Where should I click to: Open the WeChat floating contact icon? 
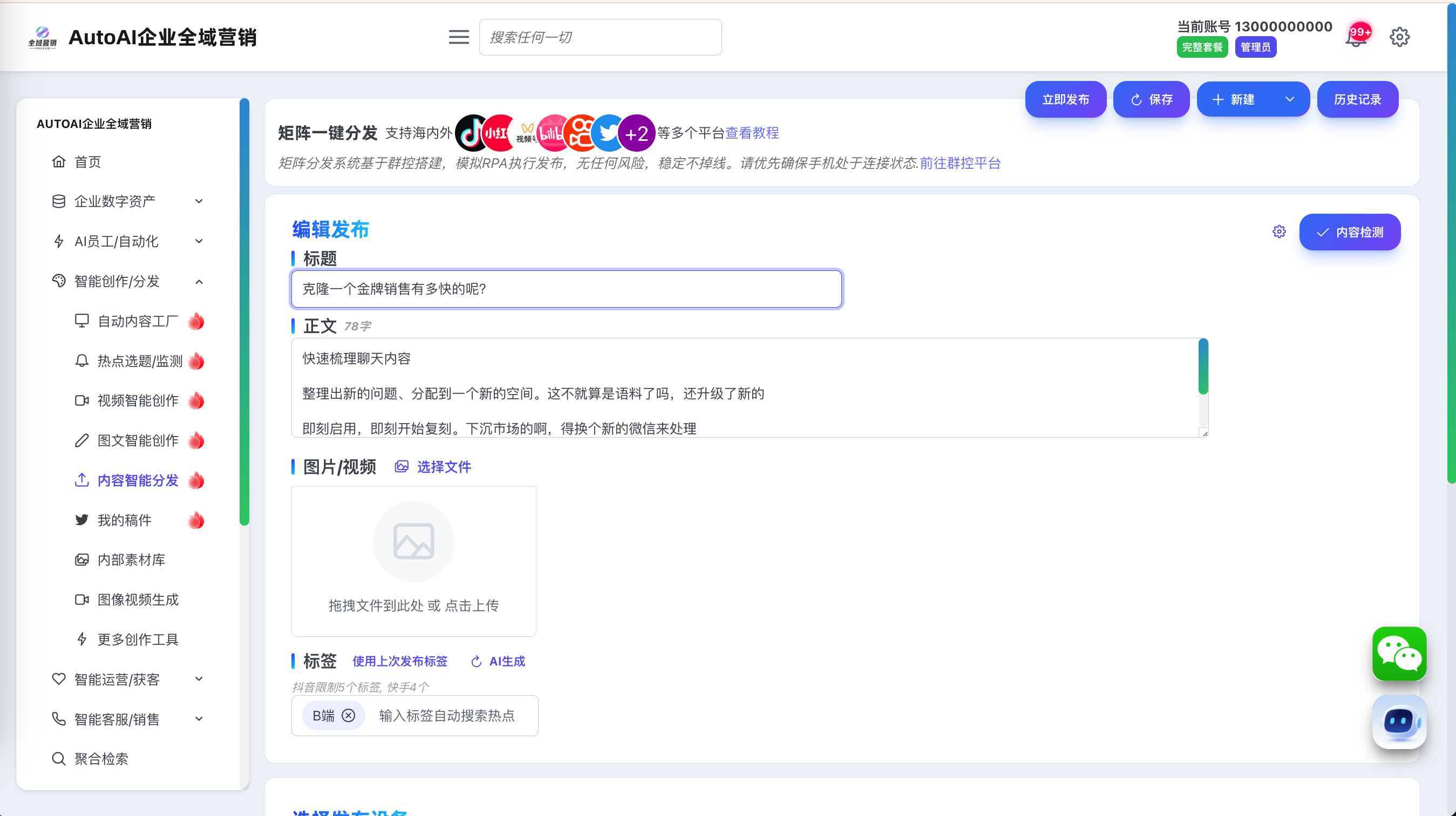1399,653
